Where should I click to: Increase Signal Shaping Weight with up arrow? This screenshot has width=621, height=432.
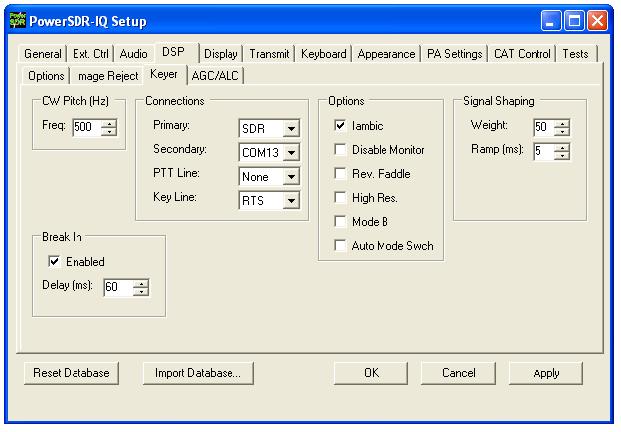pos(562,123)
